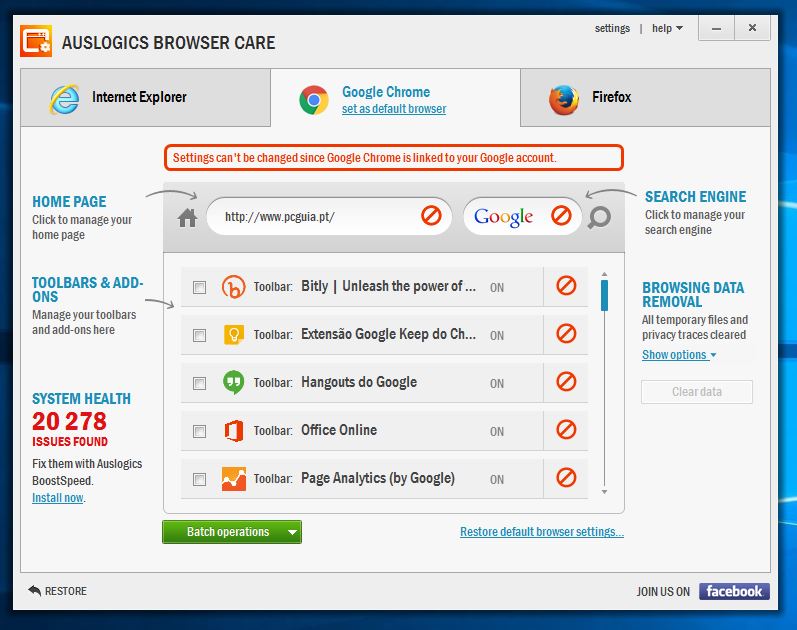Click scrollbar down arrow in toolbars list

pyautogui.click(x=604, y=492)
